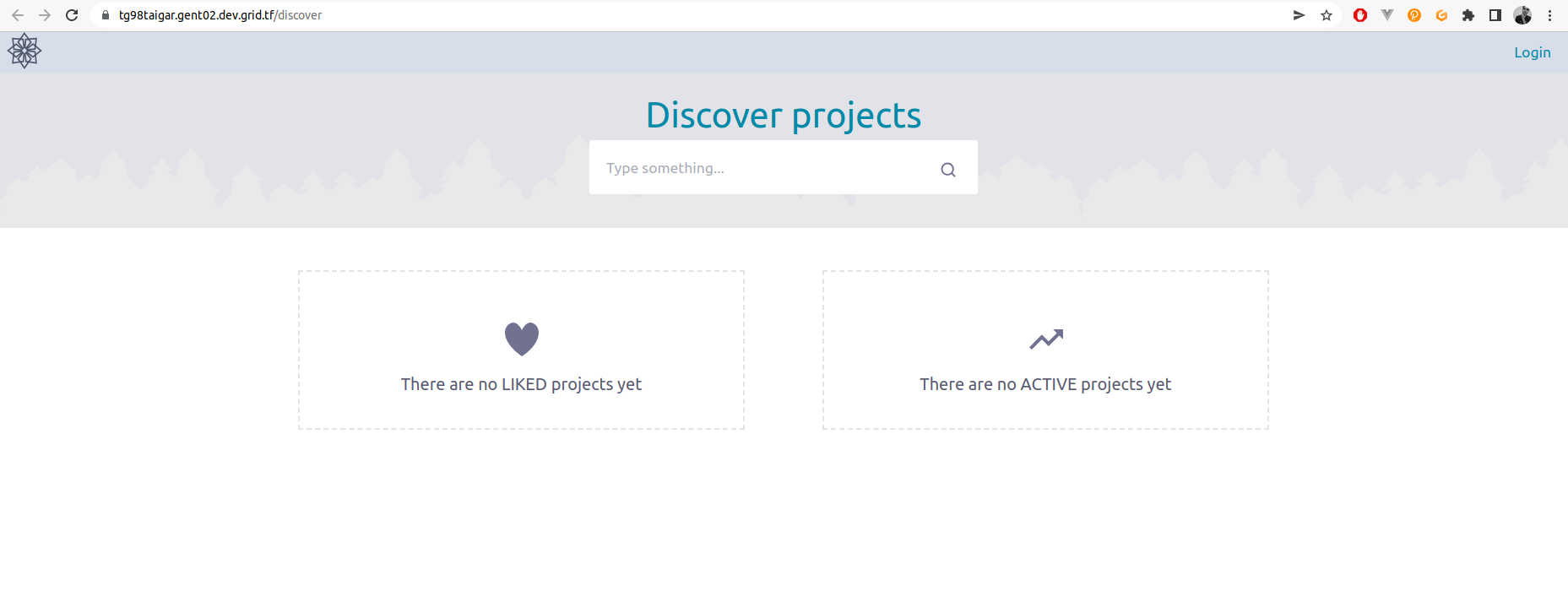Focus the 'Type something...' search field
The image size is (1568, 597).
[760, 168]
